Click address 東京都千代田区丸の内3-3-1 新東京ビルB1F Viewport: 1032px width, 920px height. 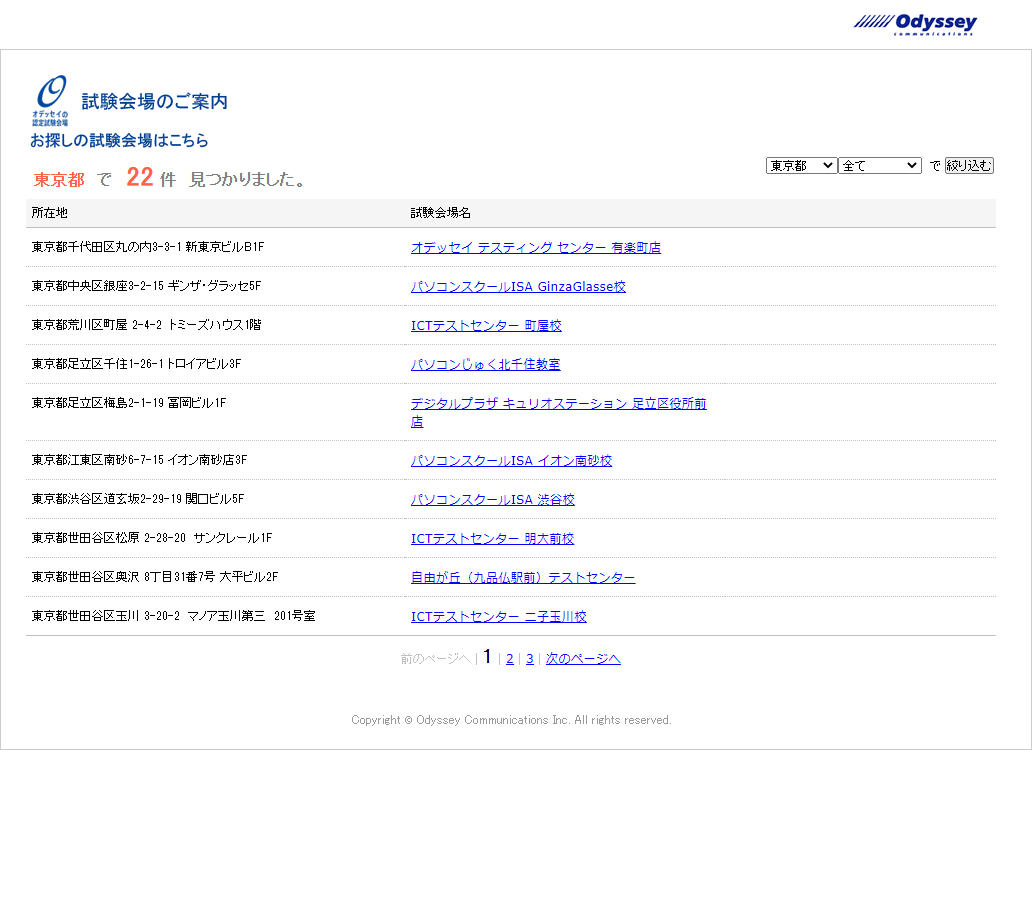click(148, 247)
